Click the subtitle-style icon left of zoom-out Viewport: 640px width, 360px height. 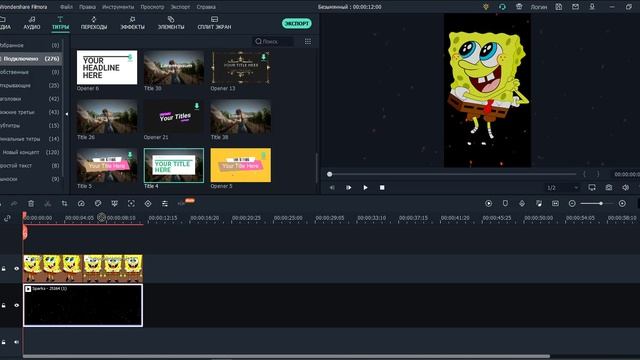556,203
